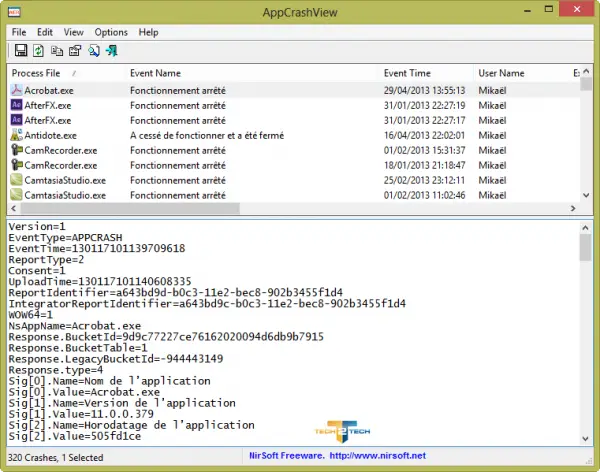
Task: Open the Options menu
Action: coord(111,32)
